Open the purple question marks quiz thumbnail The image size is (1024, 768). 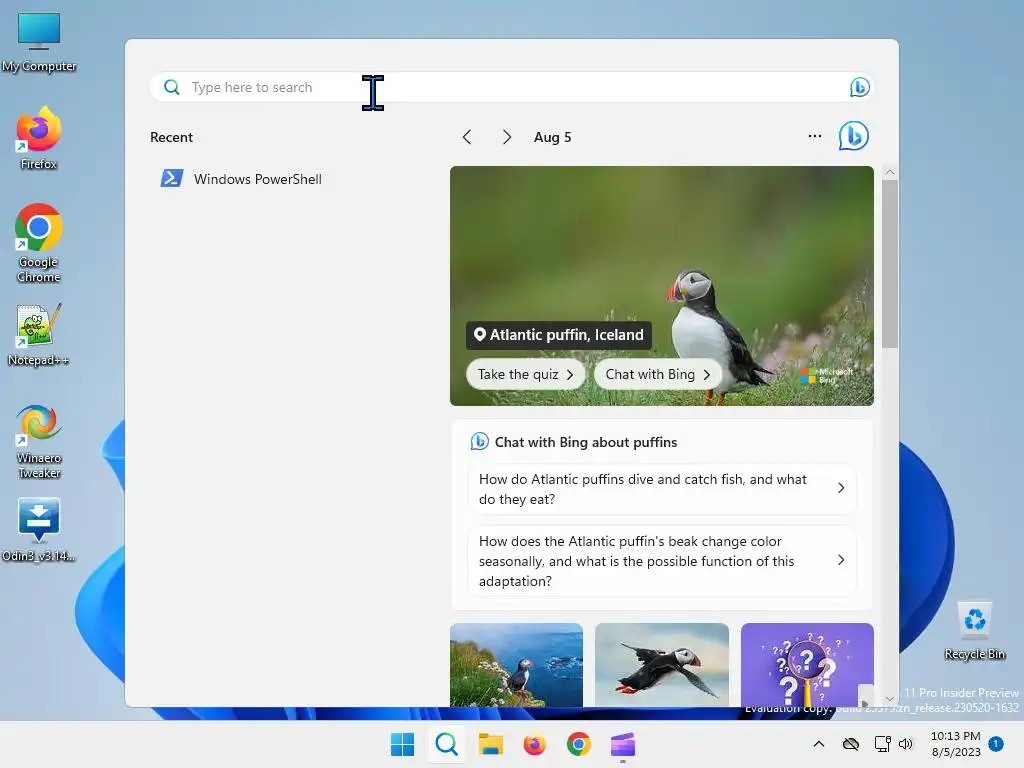(807, 665)
